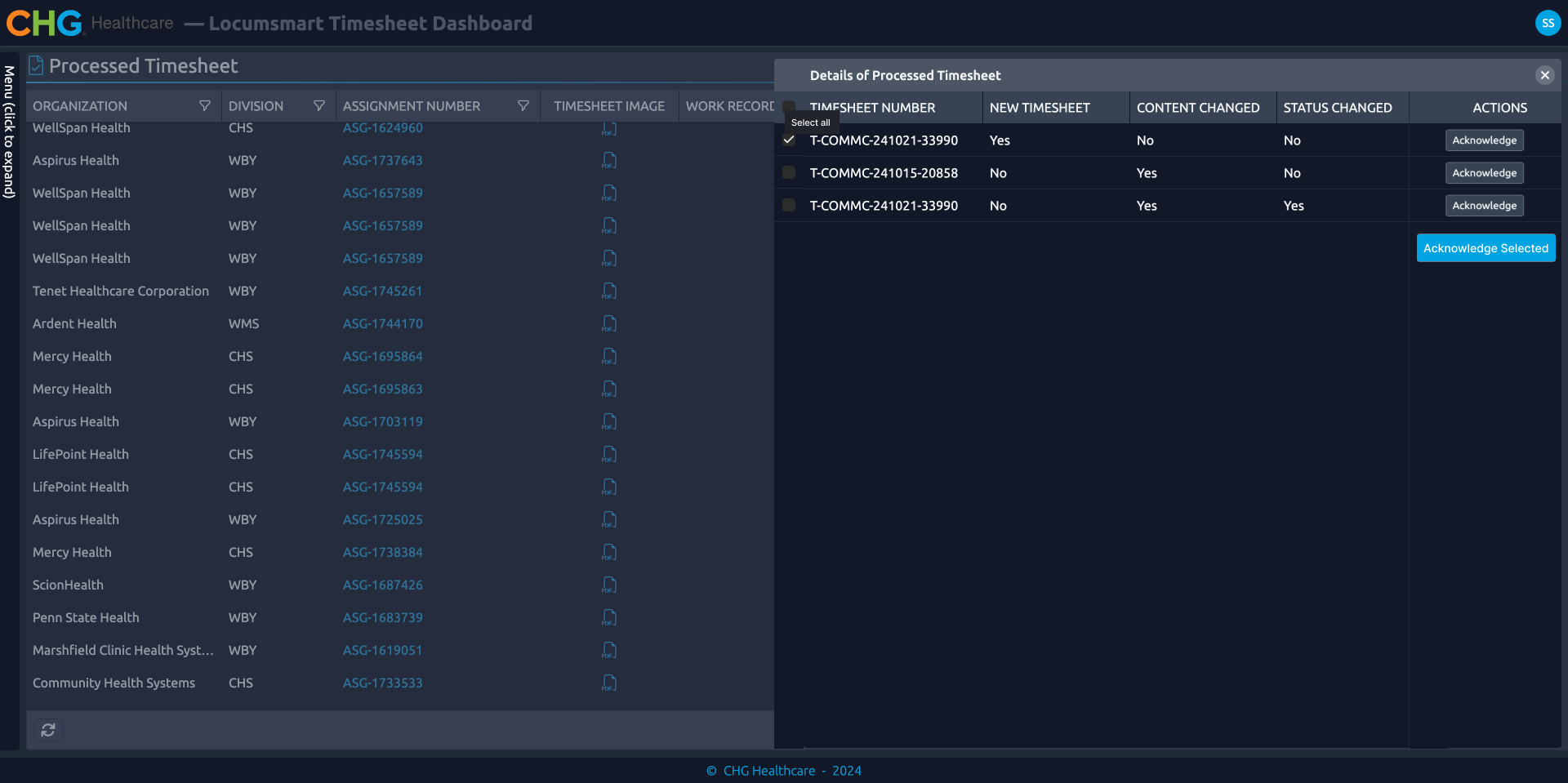Viewport: 1568px width, 783px height.
Task: Open assignment link ASG-1703119
Action: 383,422
